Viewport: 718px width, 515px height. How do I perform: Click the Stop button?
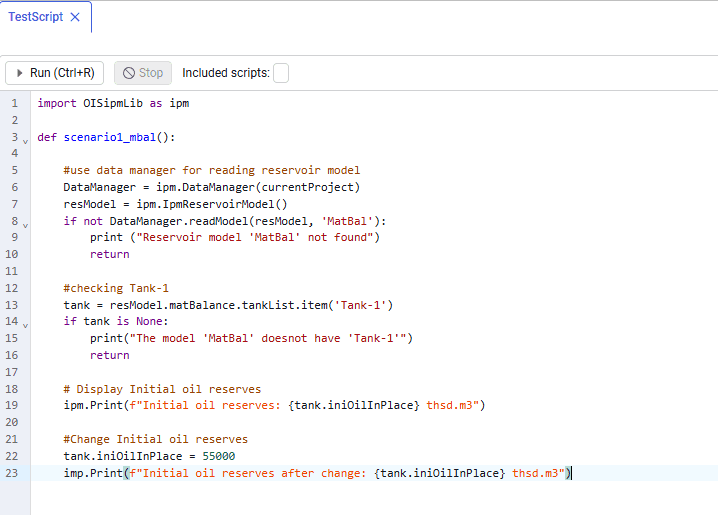pyautogui.click(x=143, y=73)
